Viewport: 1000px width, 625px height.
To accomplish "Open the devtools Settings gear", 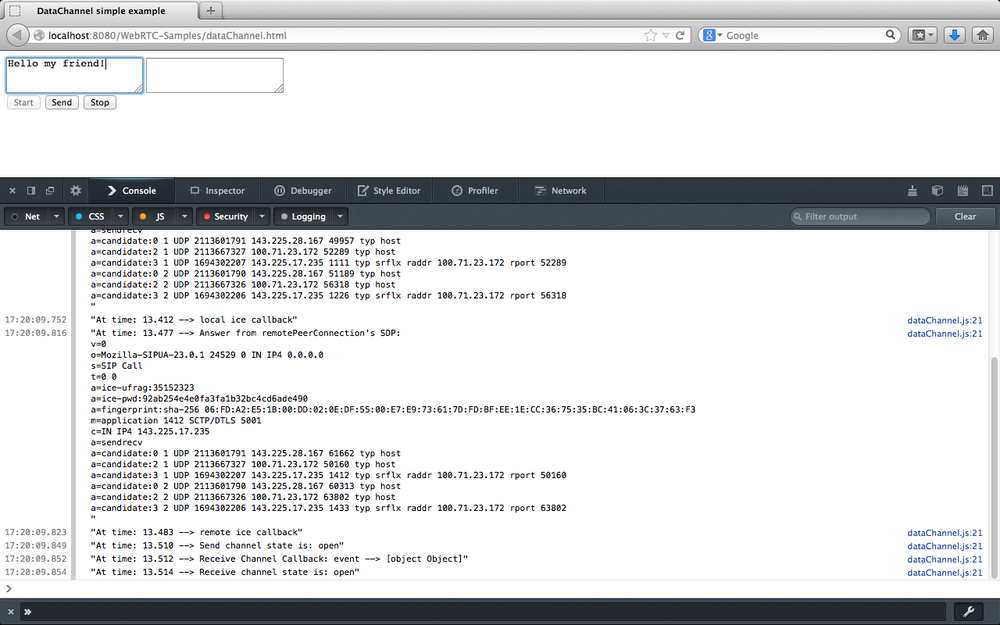I will tap(75, 189).
